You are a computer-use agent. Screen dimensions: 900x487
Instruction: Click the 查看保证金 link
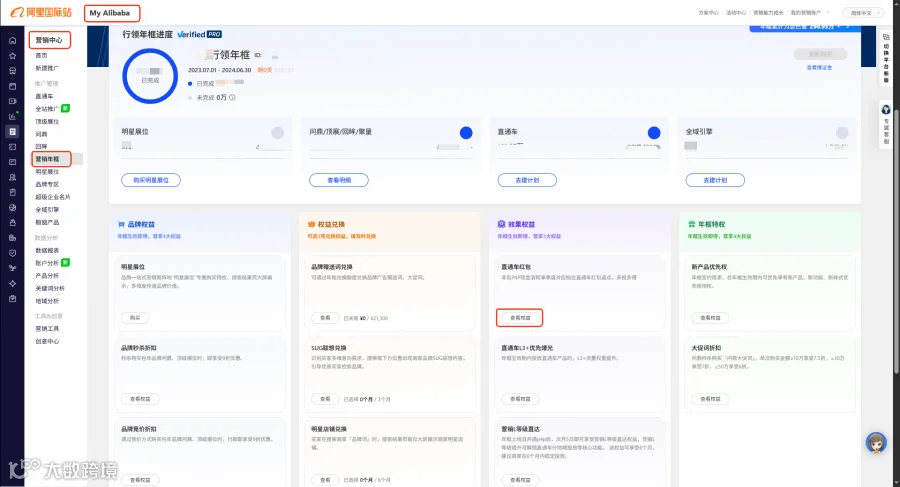819,68
